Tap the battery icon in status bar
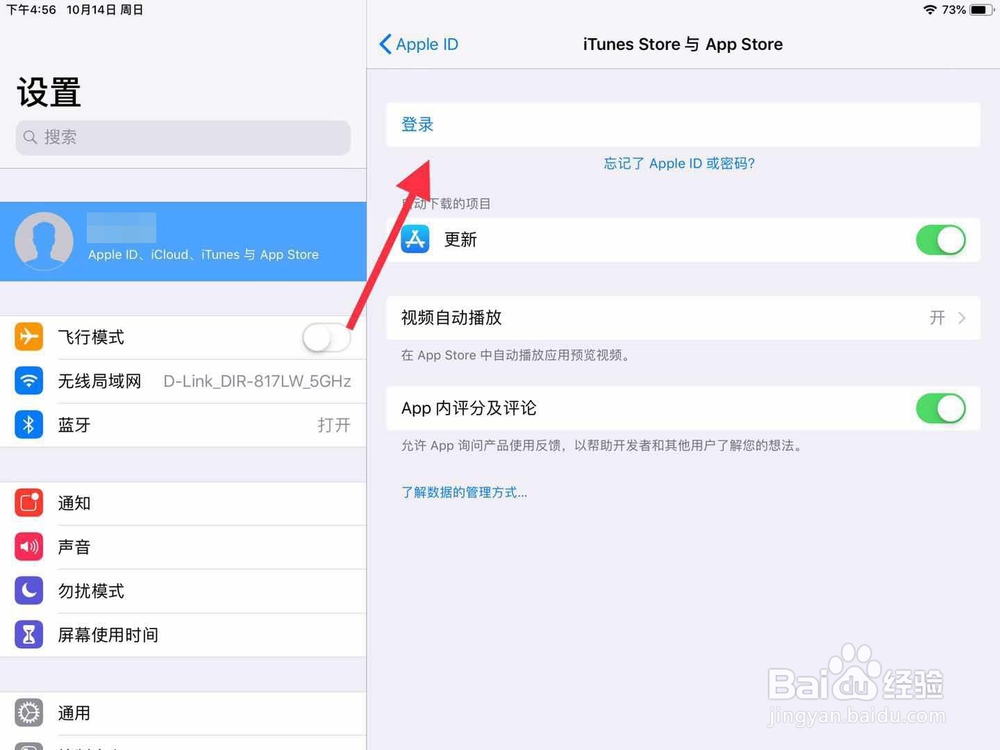Image resolution: width=1000 pixels, height=750 pixels. click(x=982, y=10)
